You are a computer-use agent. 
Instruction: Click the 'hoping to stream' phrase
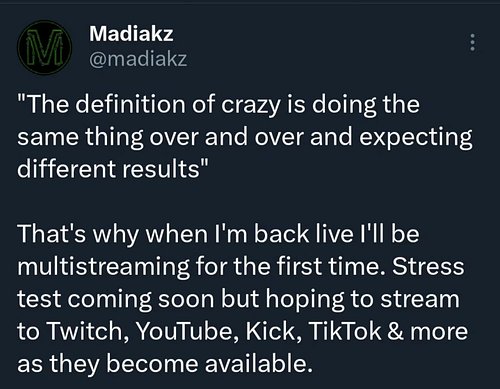coord(363,300)
